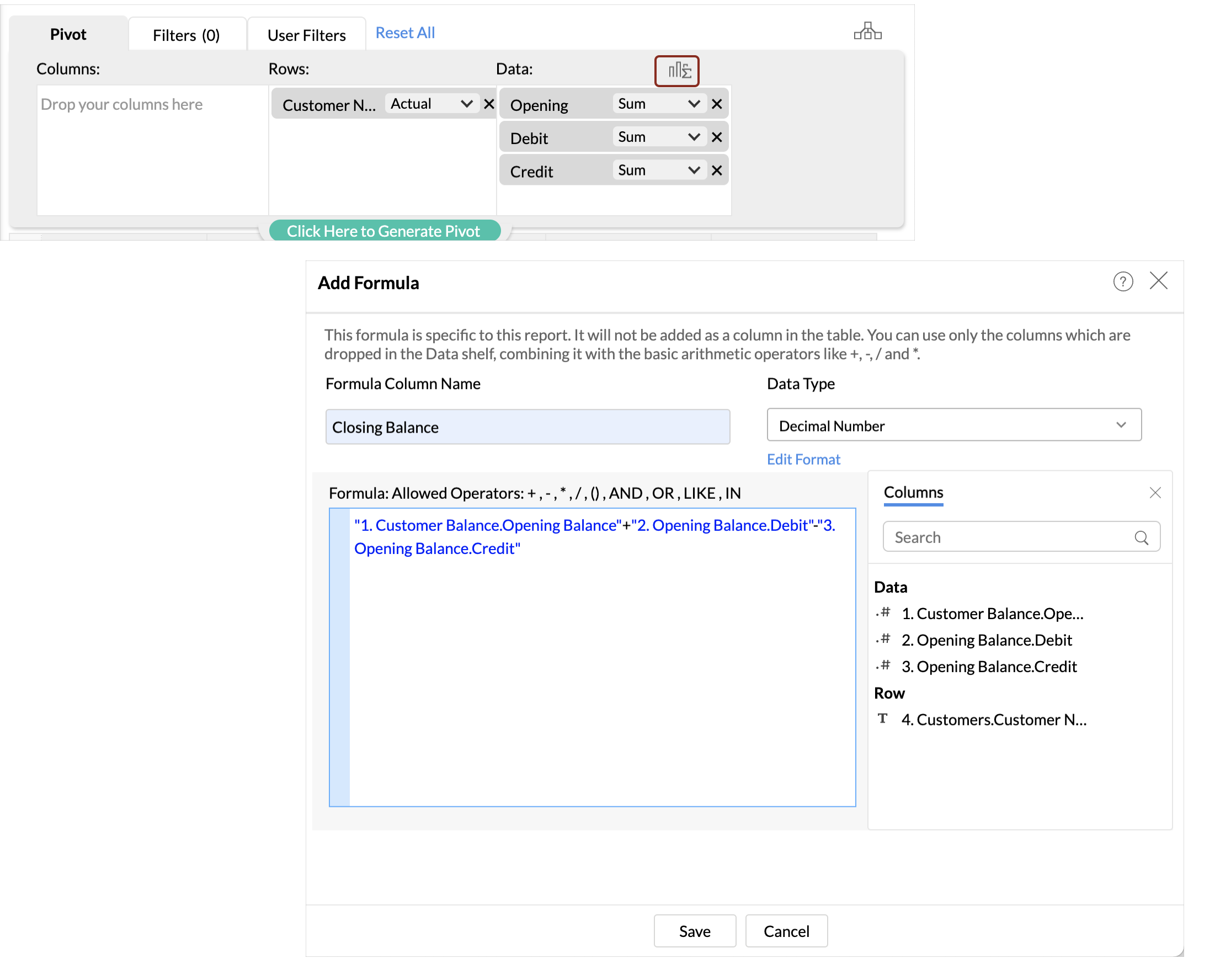
Task: Switch to the Filters (0) tab
Action: (186, 35)
